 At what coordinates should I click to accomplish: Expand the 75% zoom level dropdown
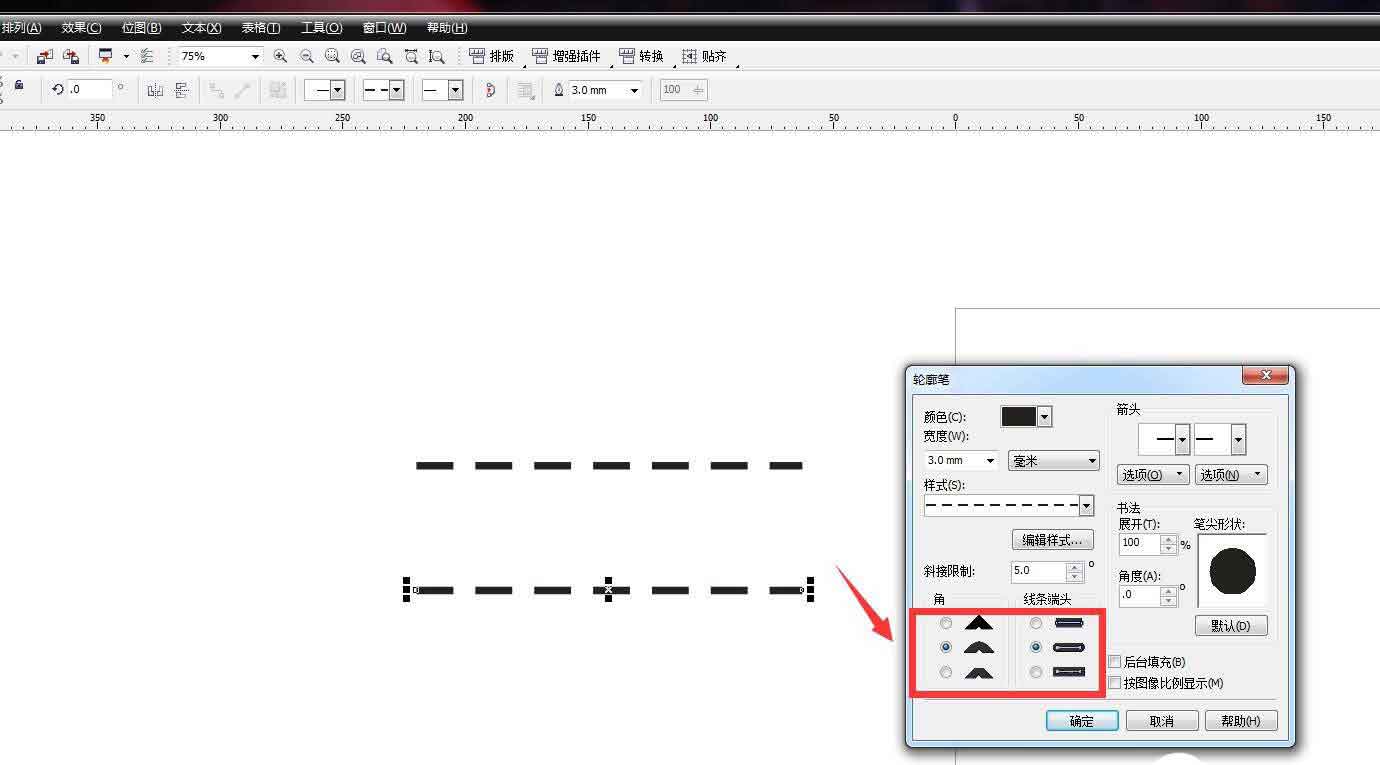point(255,57)
